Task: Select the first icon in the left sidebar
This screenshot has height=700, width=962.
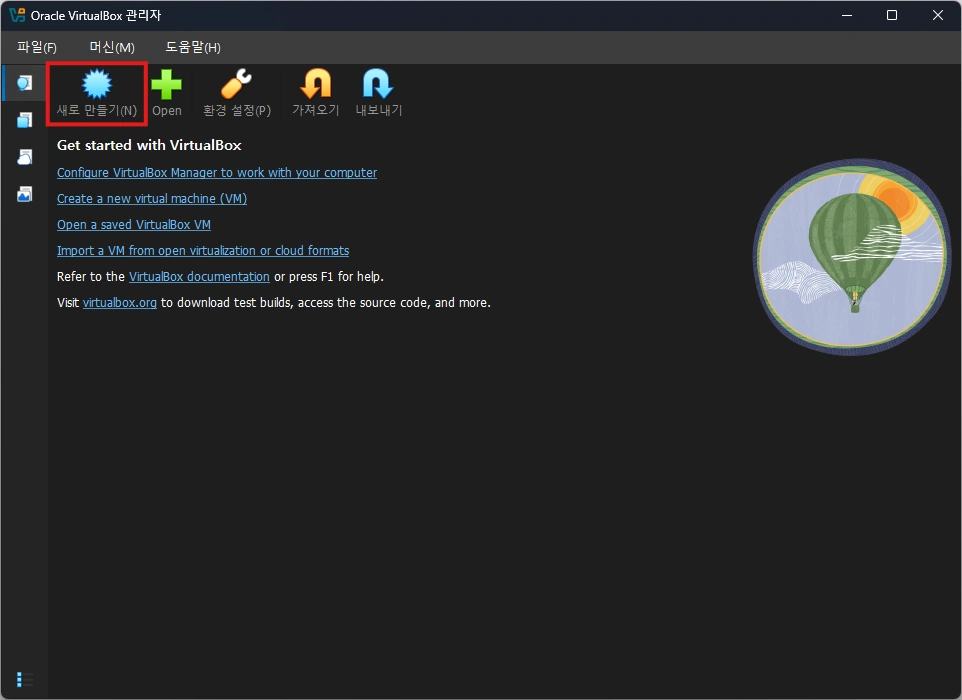Action: [25, 83]
